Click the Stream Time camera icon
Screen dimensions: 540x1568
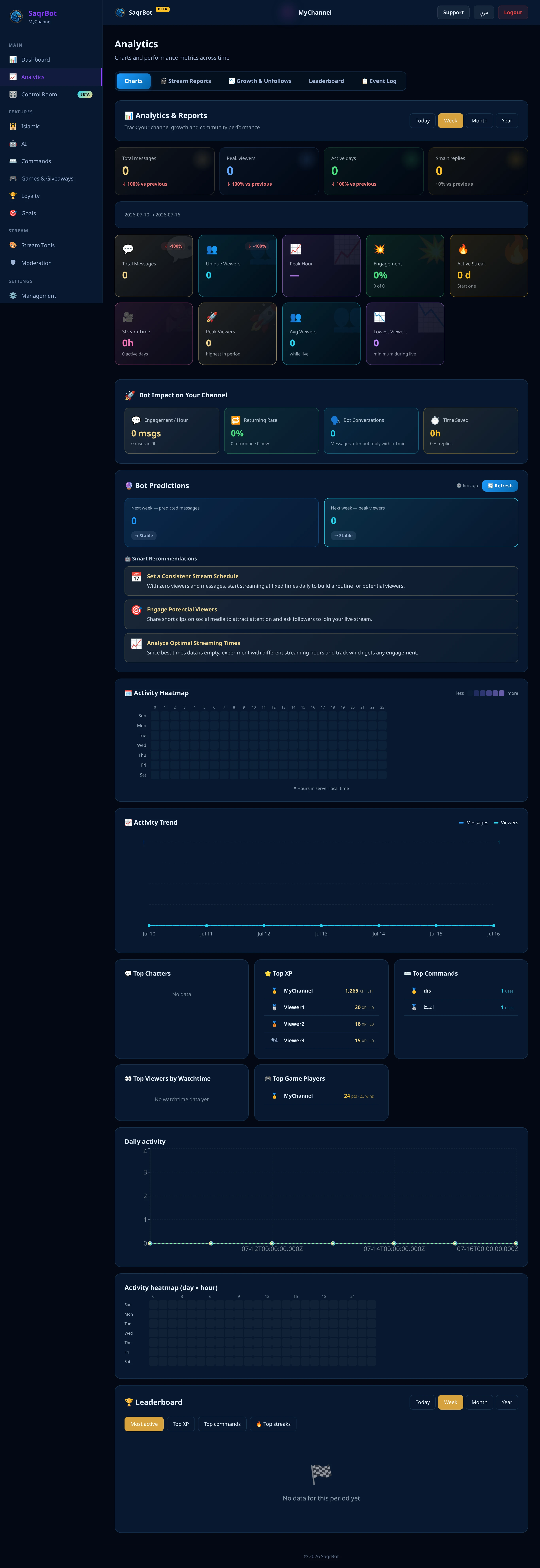[x=128, y=317]
